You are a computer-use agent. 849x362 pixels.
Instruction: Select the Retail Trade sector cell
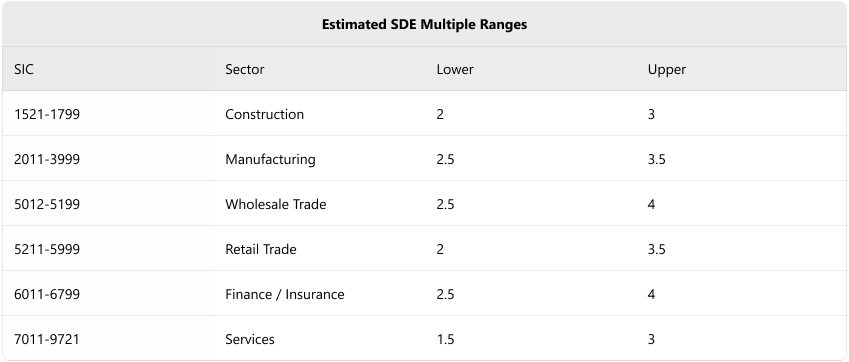pyautogui.click(x=260, y=249)
